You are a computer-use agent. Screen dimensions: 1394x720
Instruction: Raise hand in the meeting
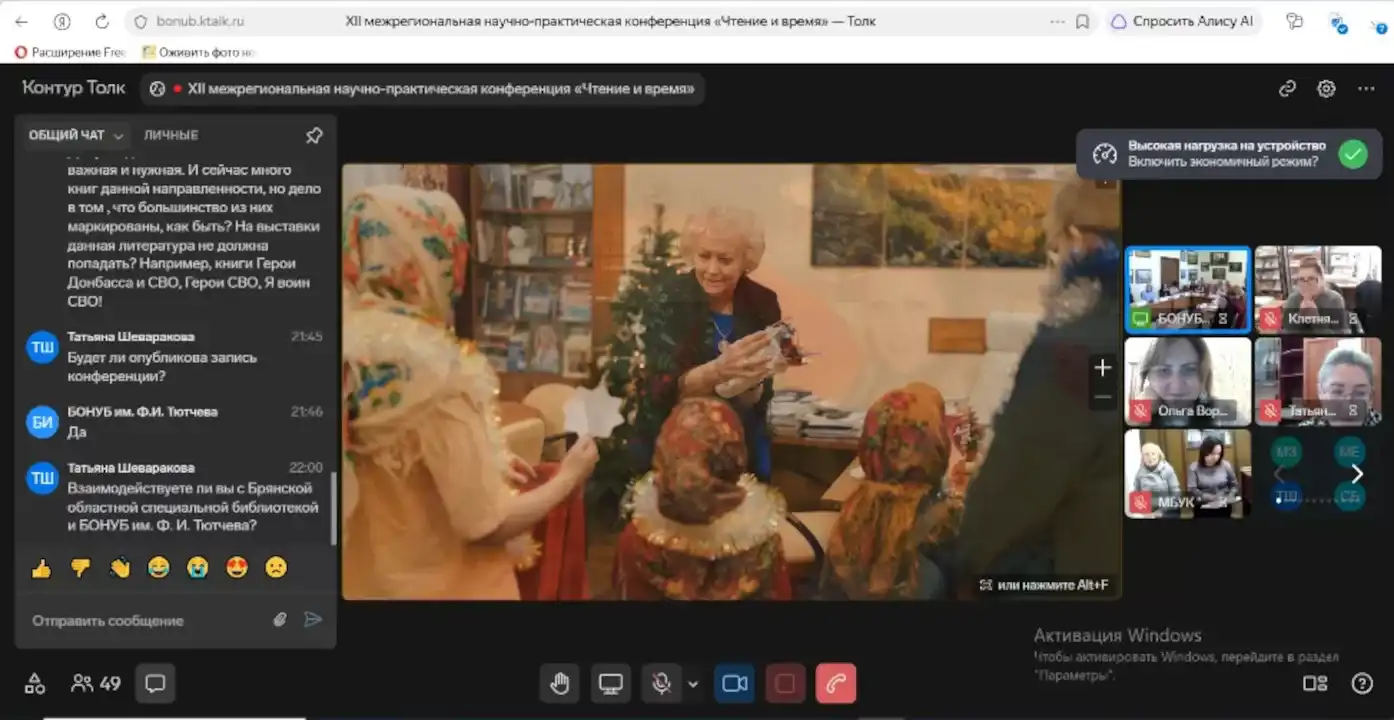click(x=560, y=684)
